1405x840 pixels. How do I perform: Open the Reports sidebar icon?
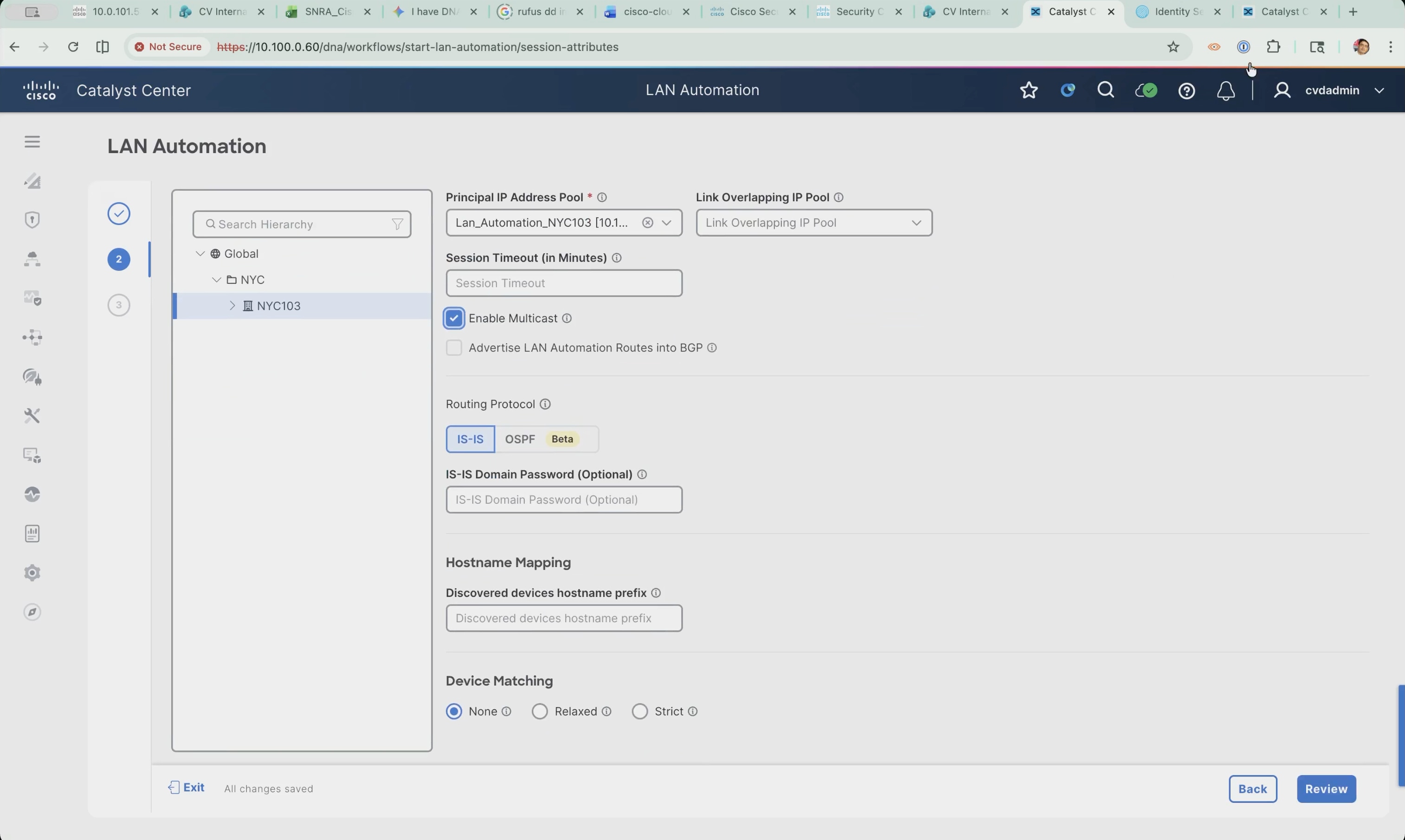(32, 533)
